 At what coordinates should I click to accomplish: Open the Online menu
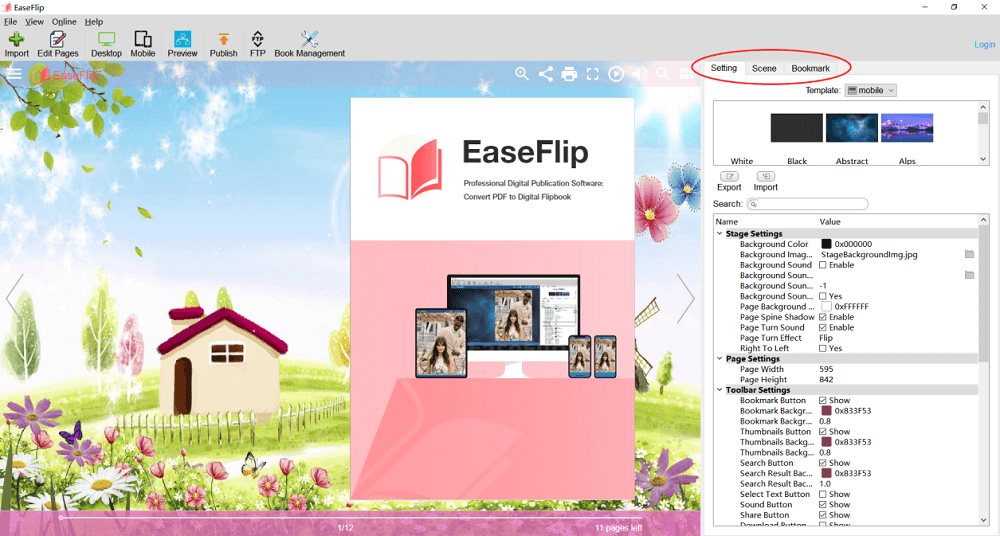pos(64,21)
